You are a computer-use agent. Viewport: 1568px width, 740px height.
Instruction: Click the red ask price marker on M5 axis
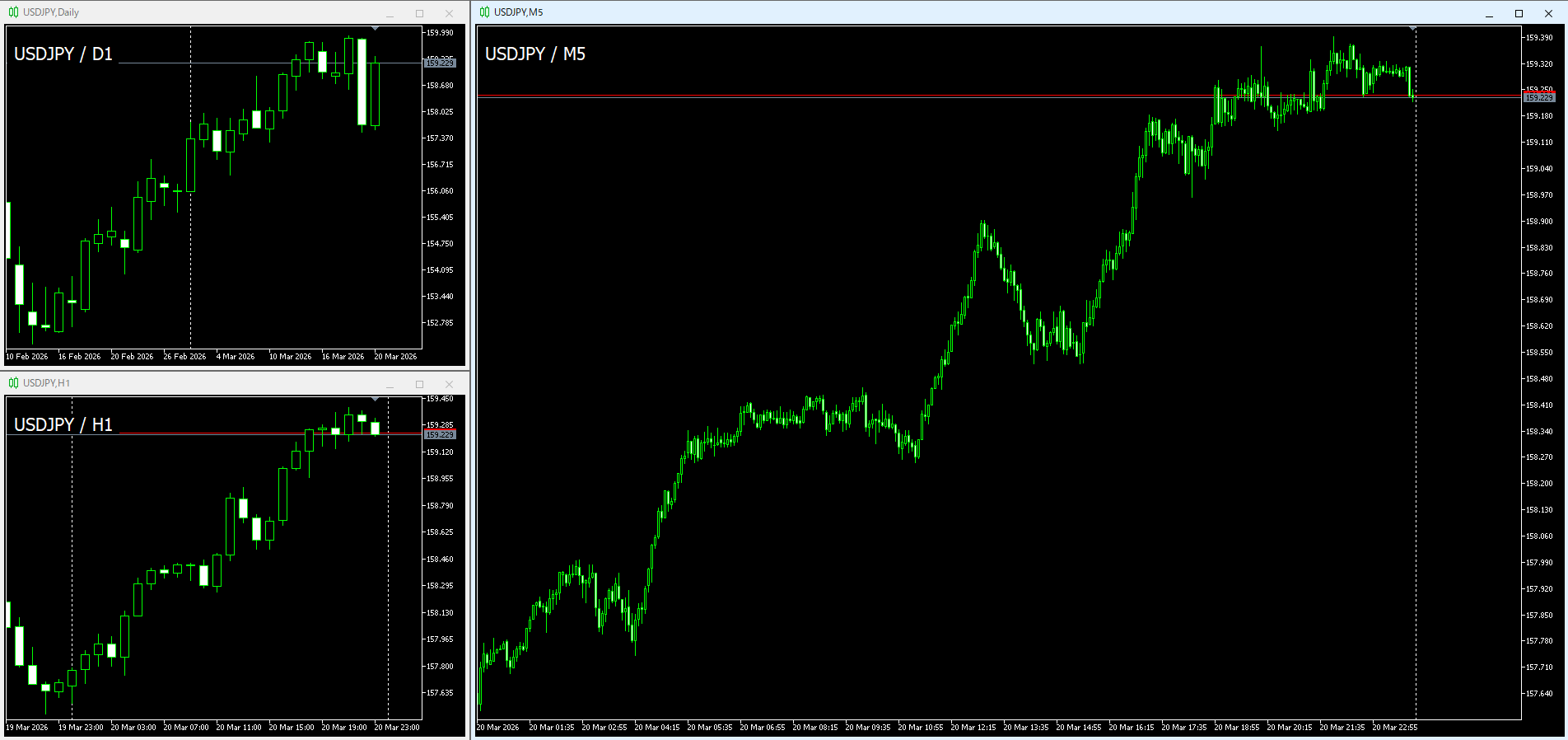[1538, 92]
